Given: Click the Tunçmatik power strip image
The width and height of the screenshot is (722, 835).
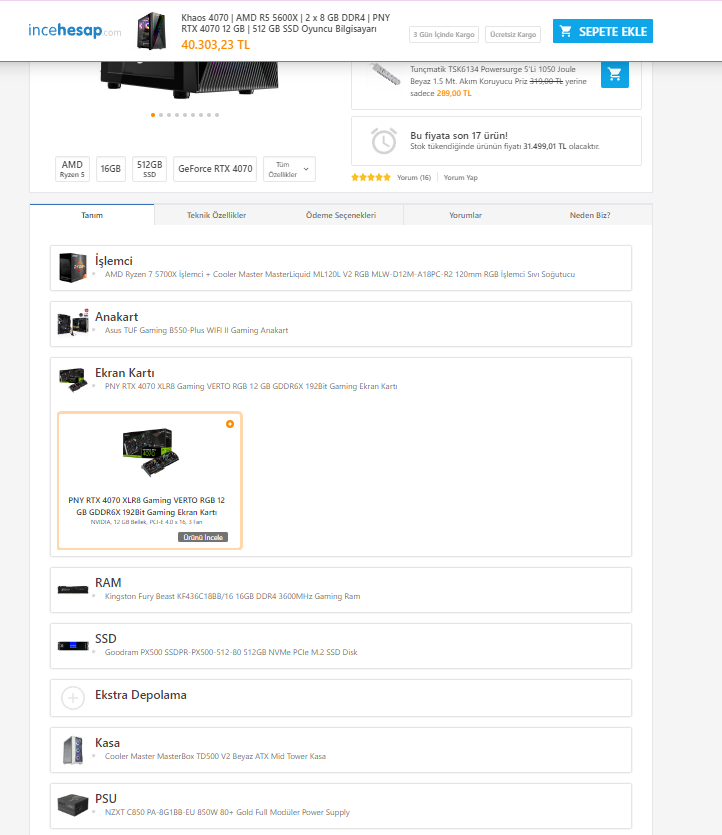Looking at the screenshot, I should pyautogui.click(x=385, y=75).
